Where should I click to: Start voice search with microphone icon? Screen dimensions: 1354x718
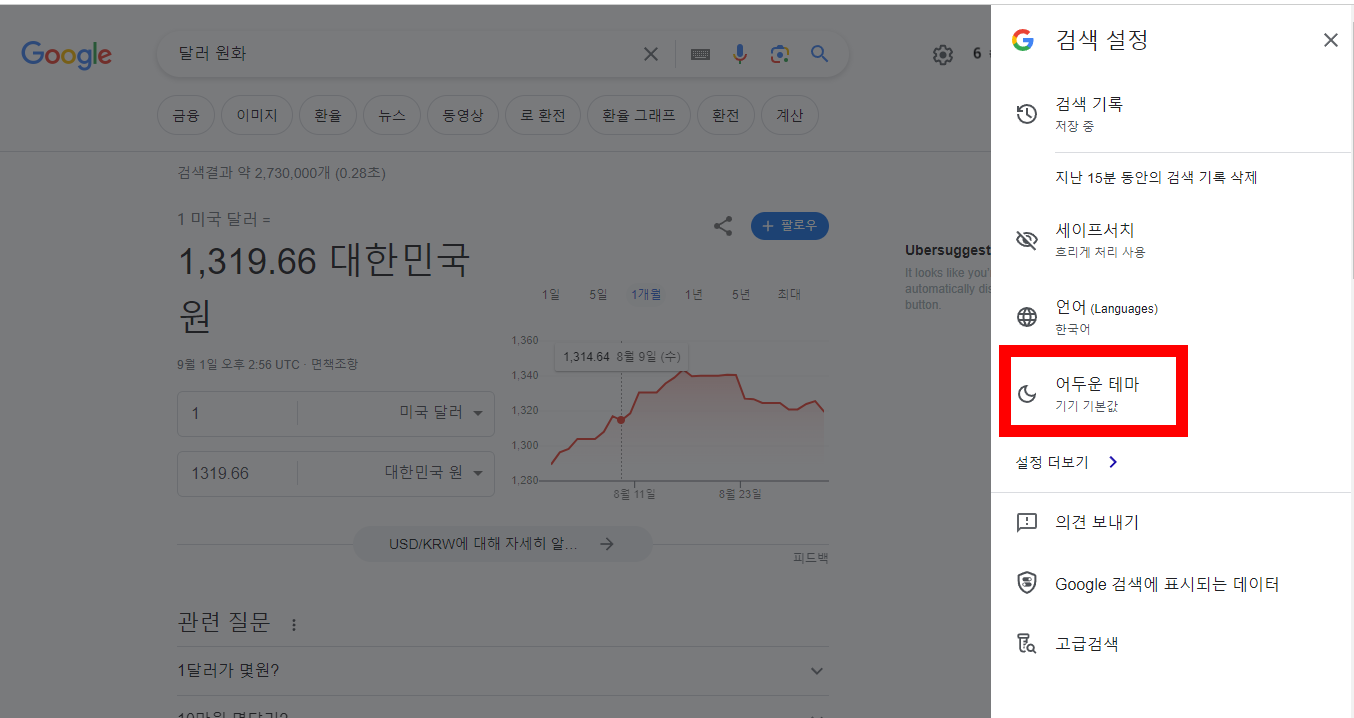tap(740, 54)
